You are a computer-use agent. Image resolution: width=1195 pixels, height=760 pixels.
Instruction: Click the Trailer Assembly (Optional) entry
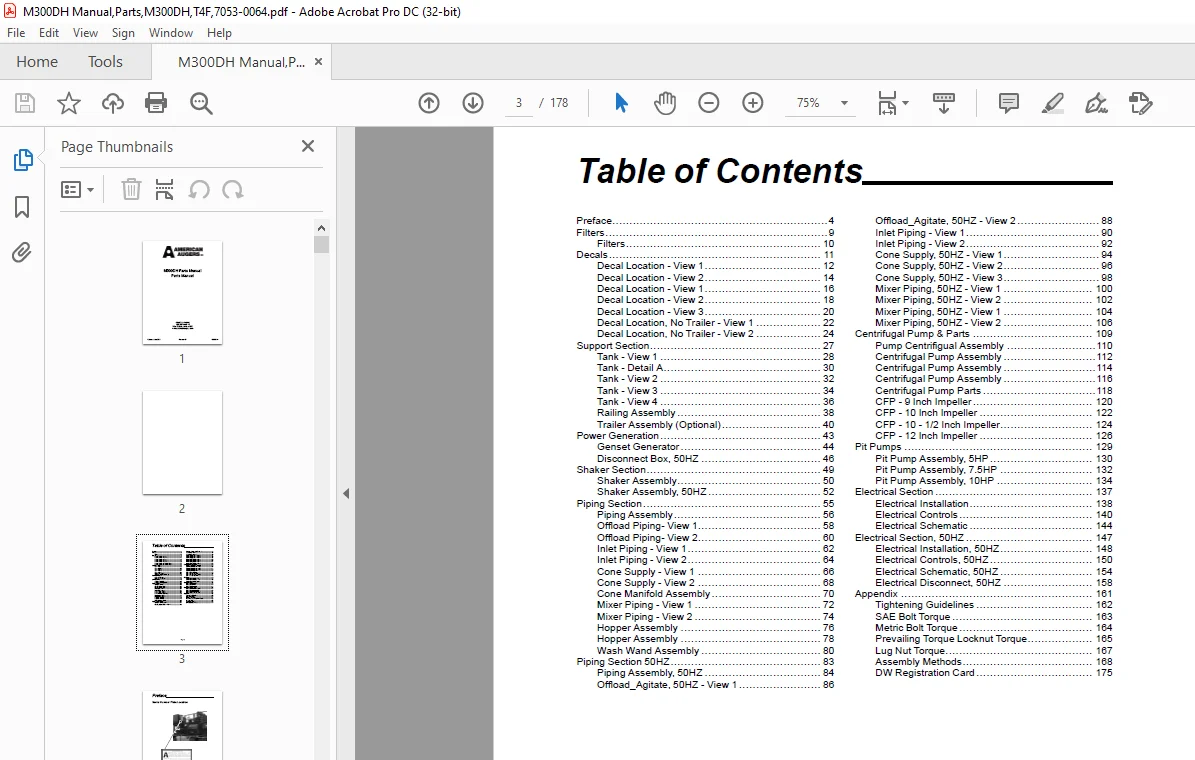[x=716, y=425]
